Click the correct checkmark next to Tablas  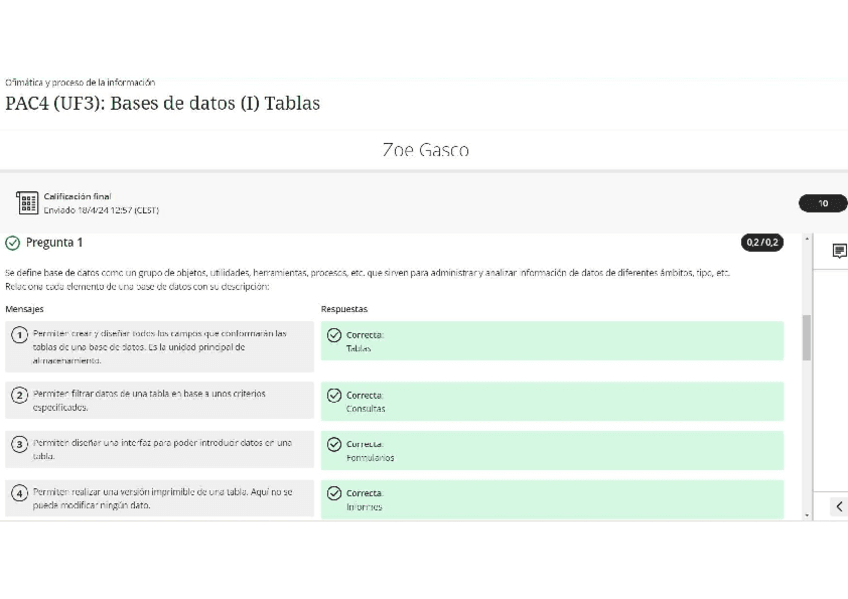pyautogui.click(x=335, y=336)
